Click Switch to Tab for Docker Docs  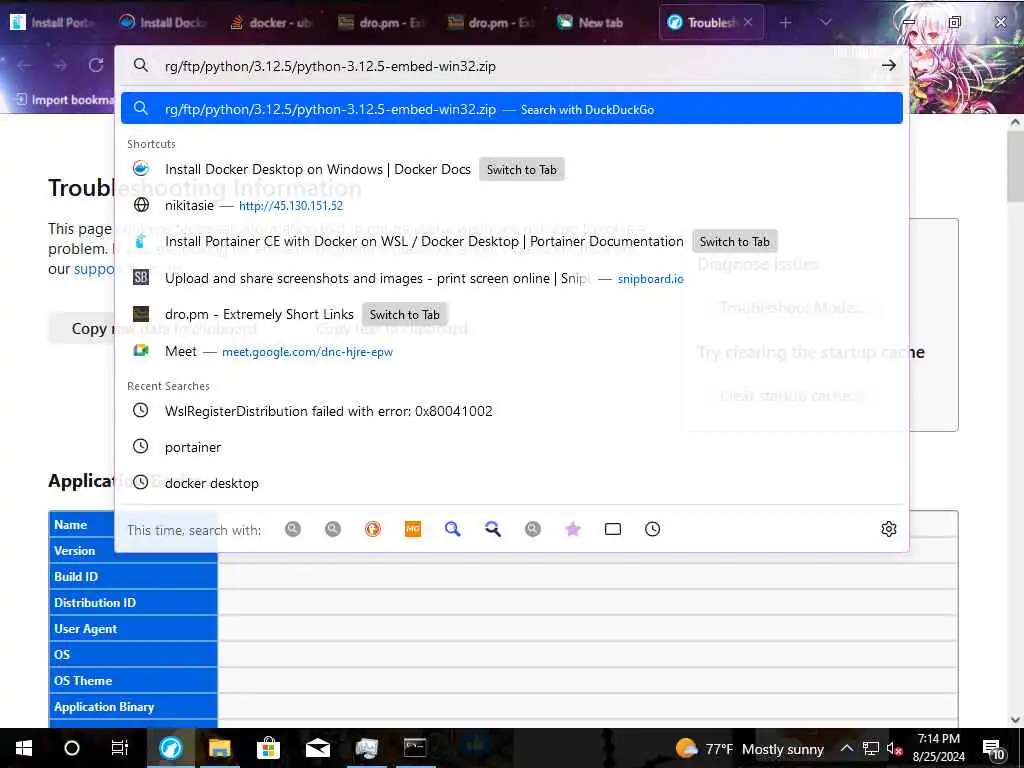pyautogui.click(x=521, y=170)
